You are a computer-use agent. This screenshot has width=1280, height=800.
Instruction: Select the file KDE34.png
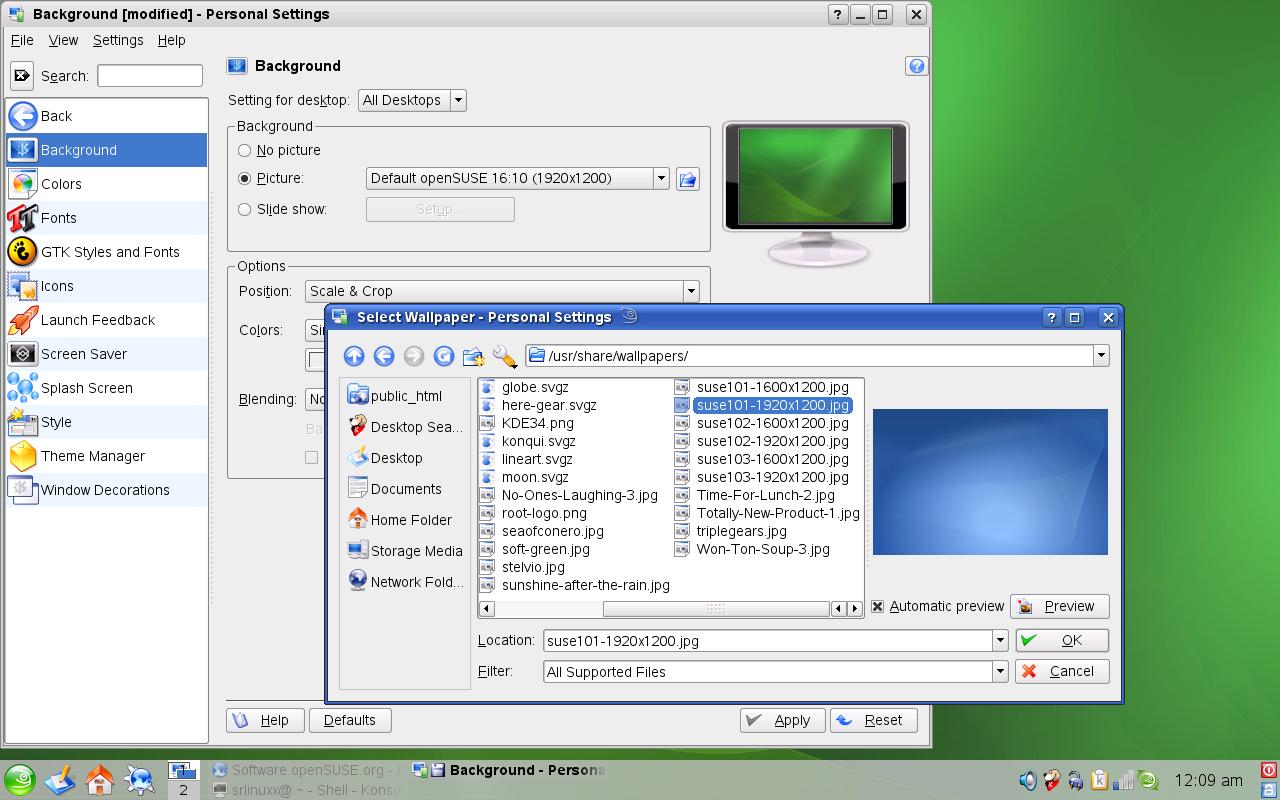point(527,423)
